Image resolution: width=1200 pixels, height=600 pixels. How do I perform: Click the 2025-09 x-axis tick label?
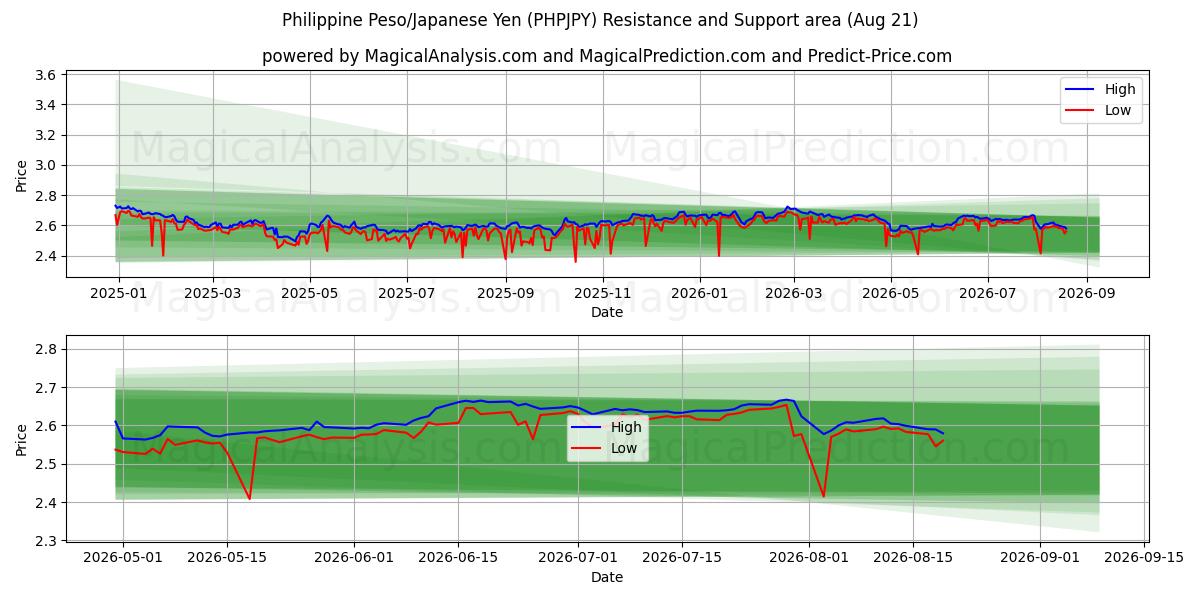pos(505,293)
